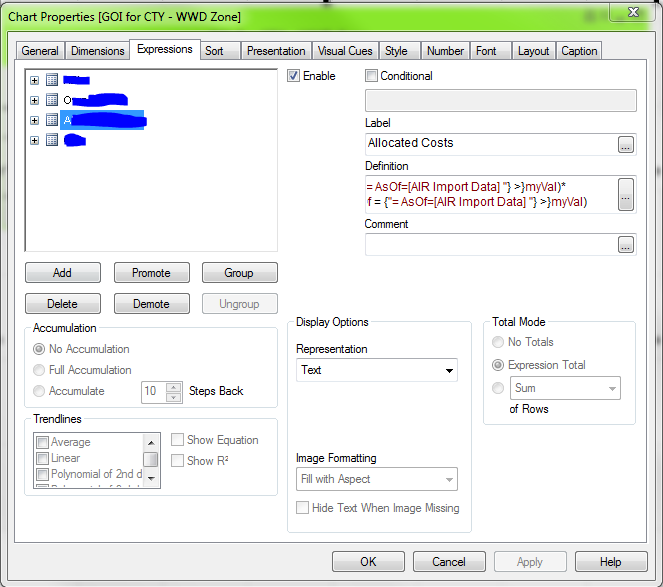Switch to the Number tab

point(445,51)
